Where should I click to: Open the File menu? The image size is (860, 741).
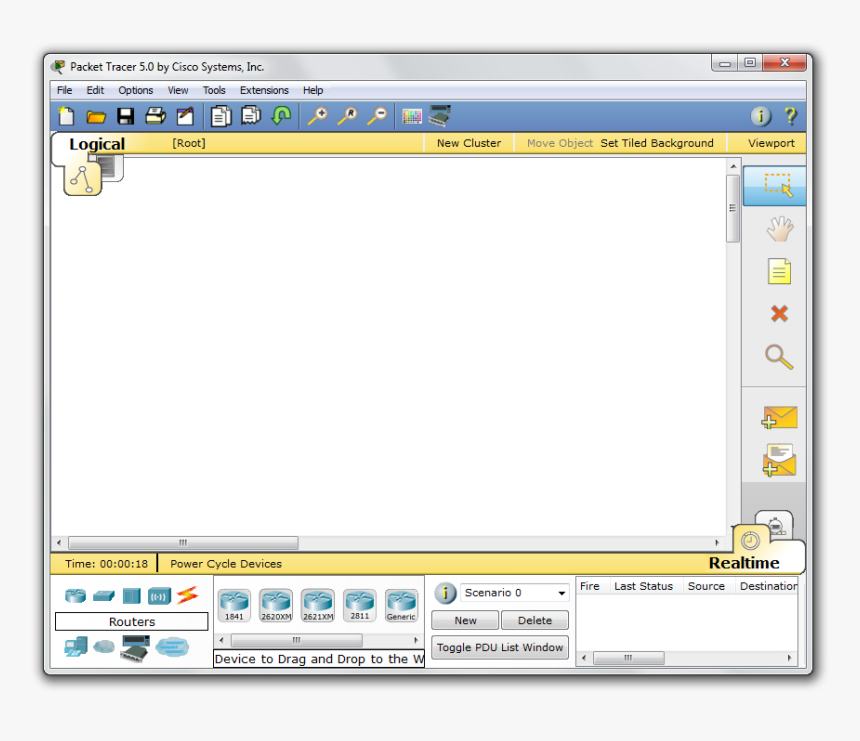pos(64,90)
